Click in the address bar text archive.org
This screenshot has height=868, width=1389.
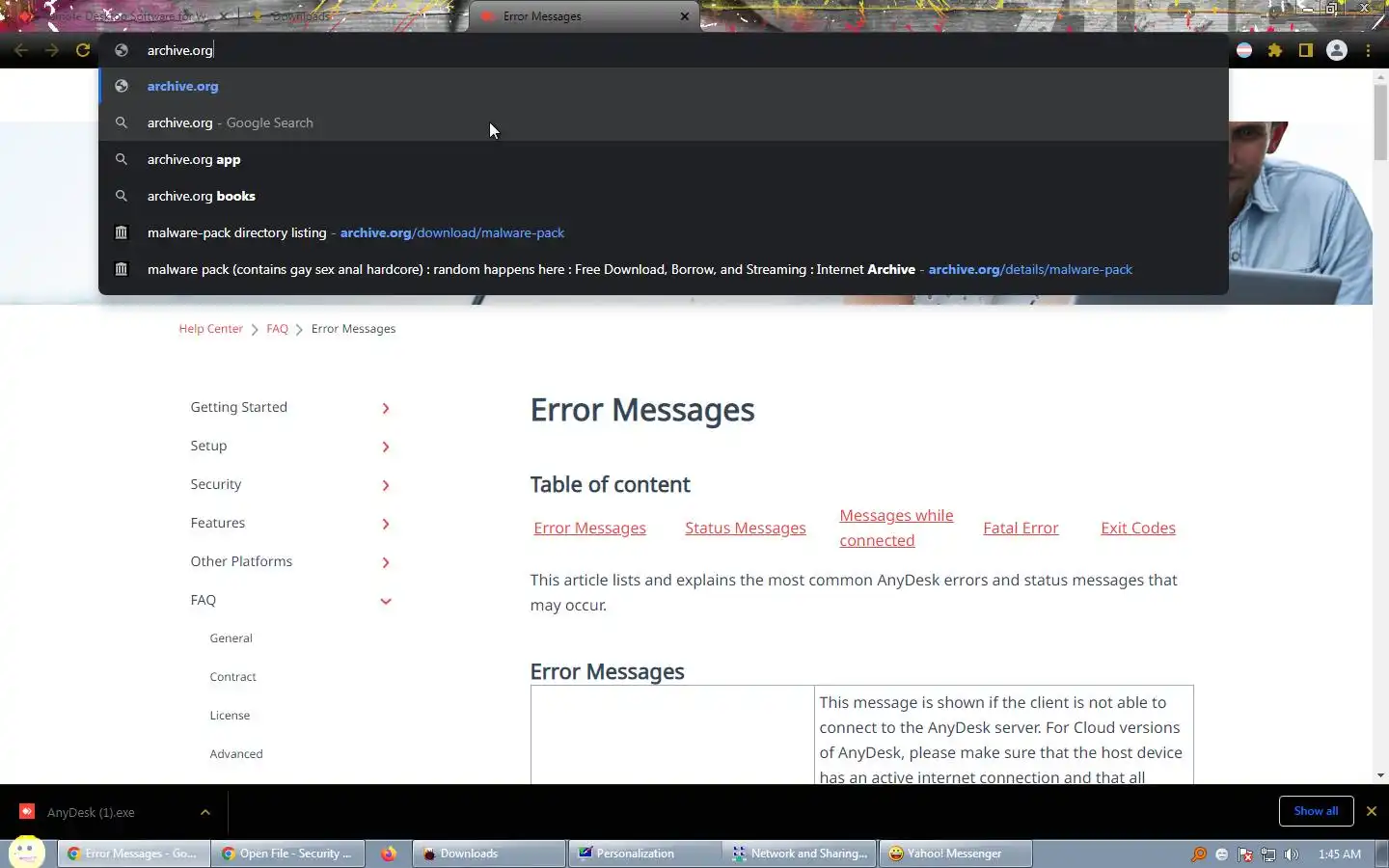179,50
